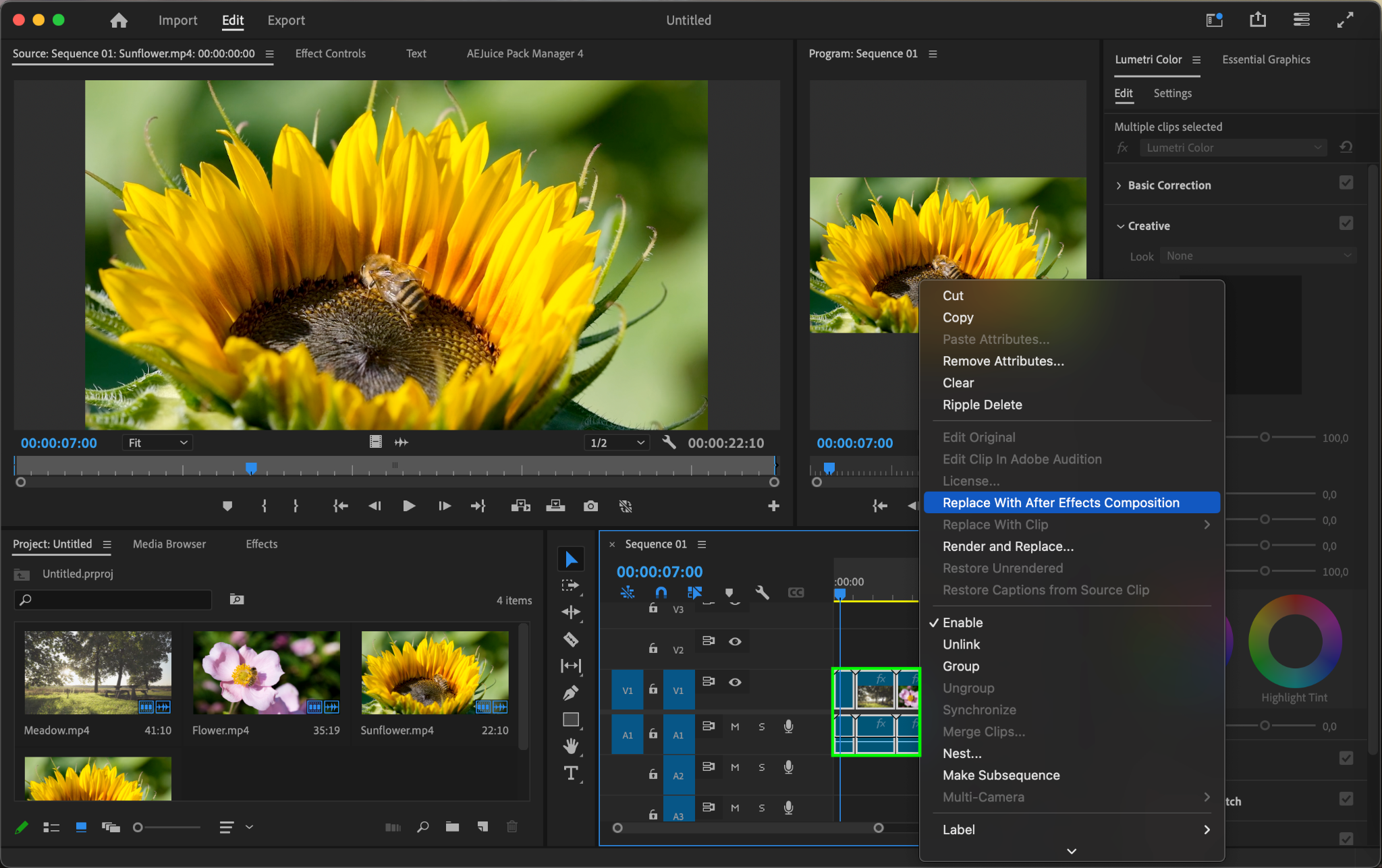The width and height of the screenshot is (1382, 868).
Task: Select the Razor tool
Action: 571,639
